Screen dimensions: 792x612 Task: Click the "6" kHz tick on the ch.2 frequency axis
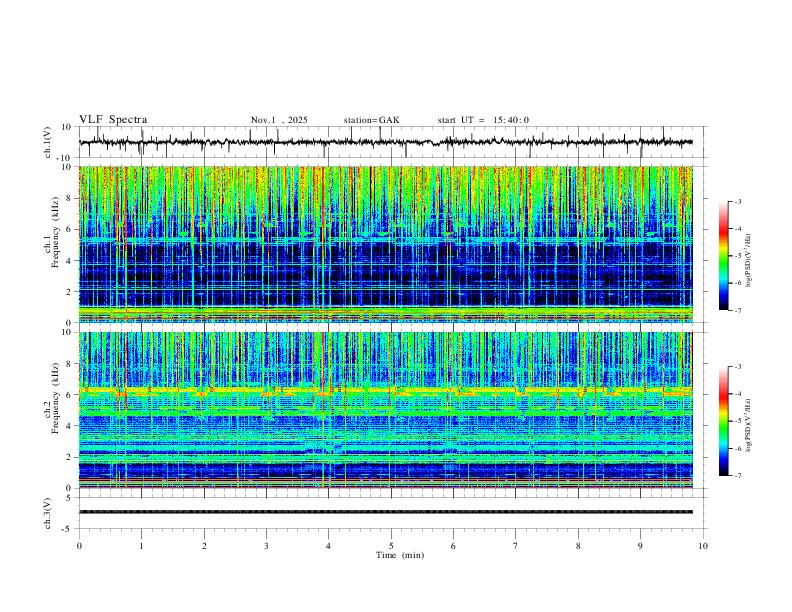click(x=69, y=395)
